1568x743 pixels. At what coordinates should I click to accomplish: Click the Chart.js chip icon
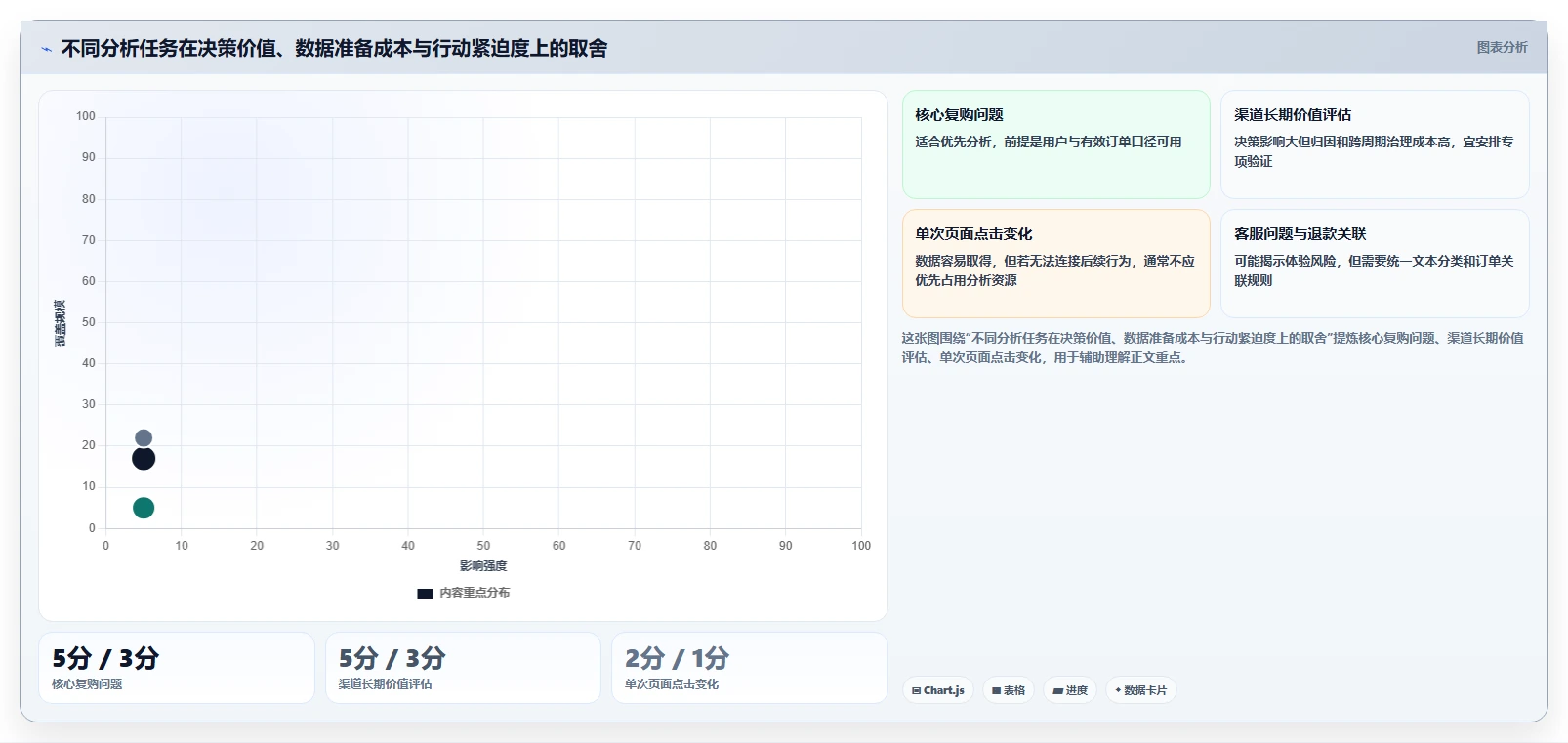[x=916, y=690]
